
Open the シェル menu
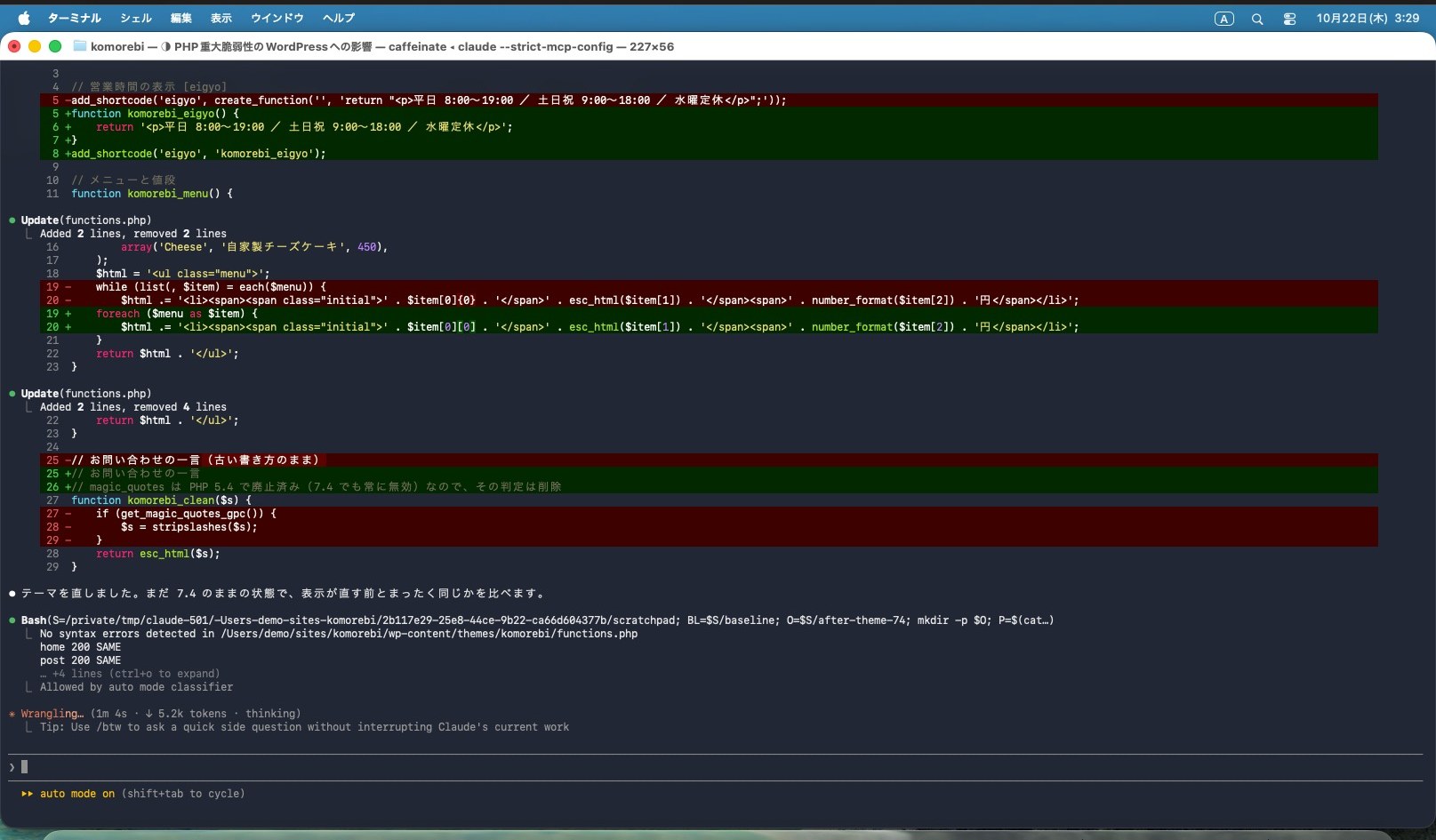tap(136, 18)
